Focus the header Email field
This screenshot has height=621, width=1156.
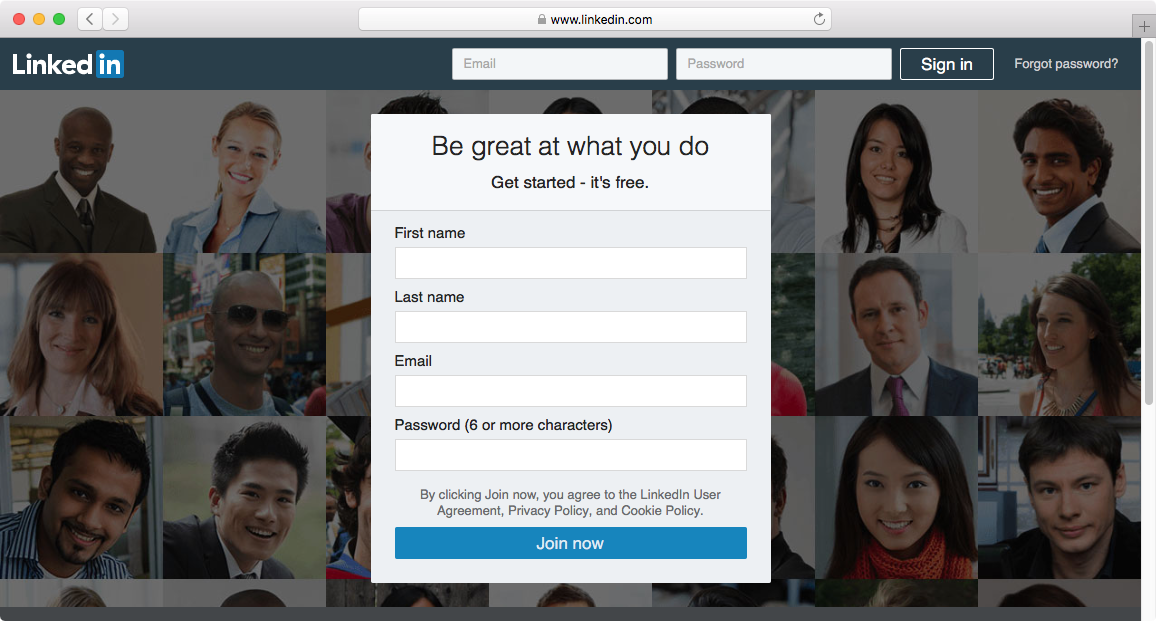560,64
